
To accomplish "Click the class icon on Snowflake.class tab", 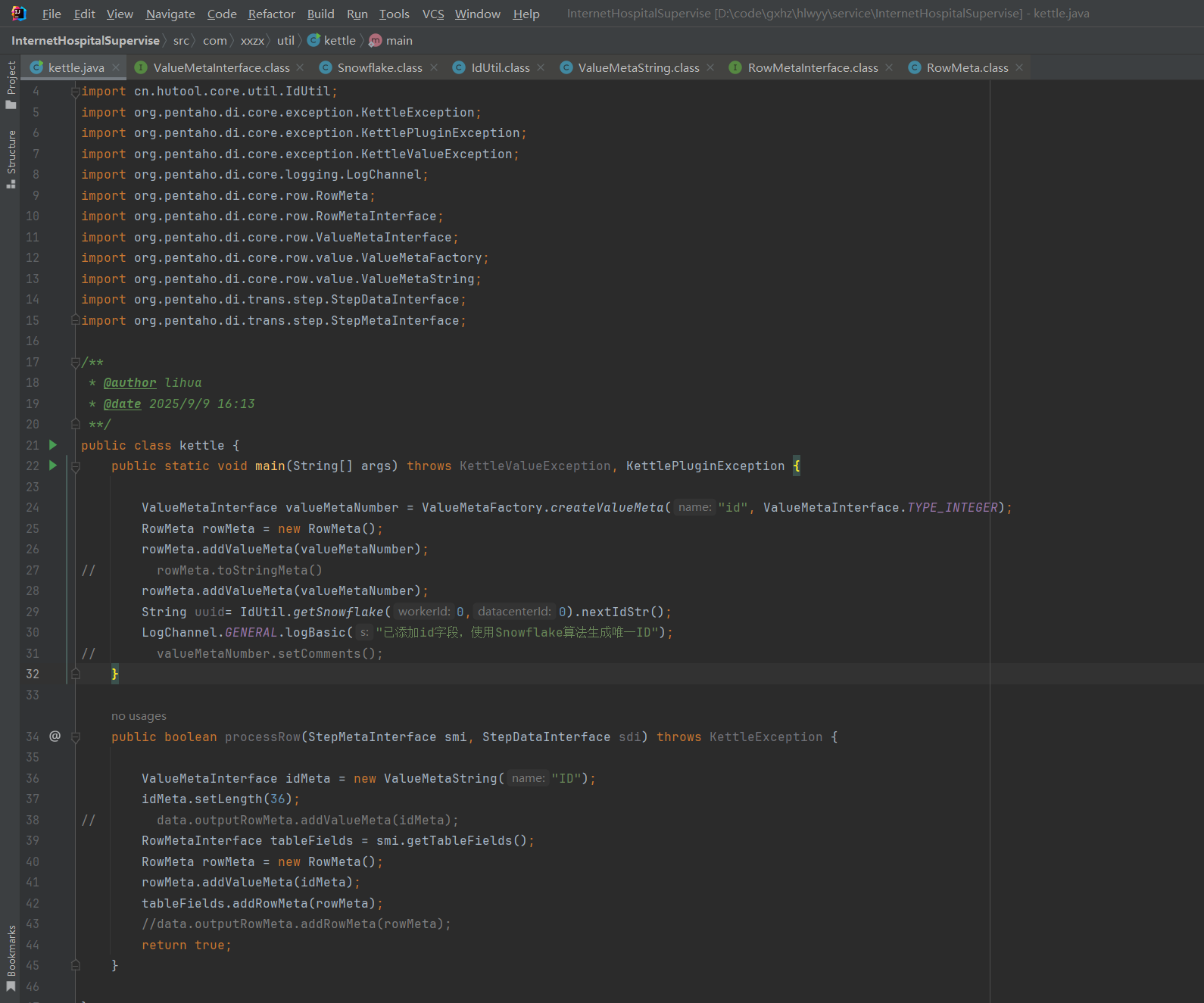I will [x=326, y=67].
